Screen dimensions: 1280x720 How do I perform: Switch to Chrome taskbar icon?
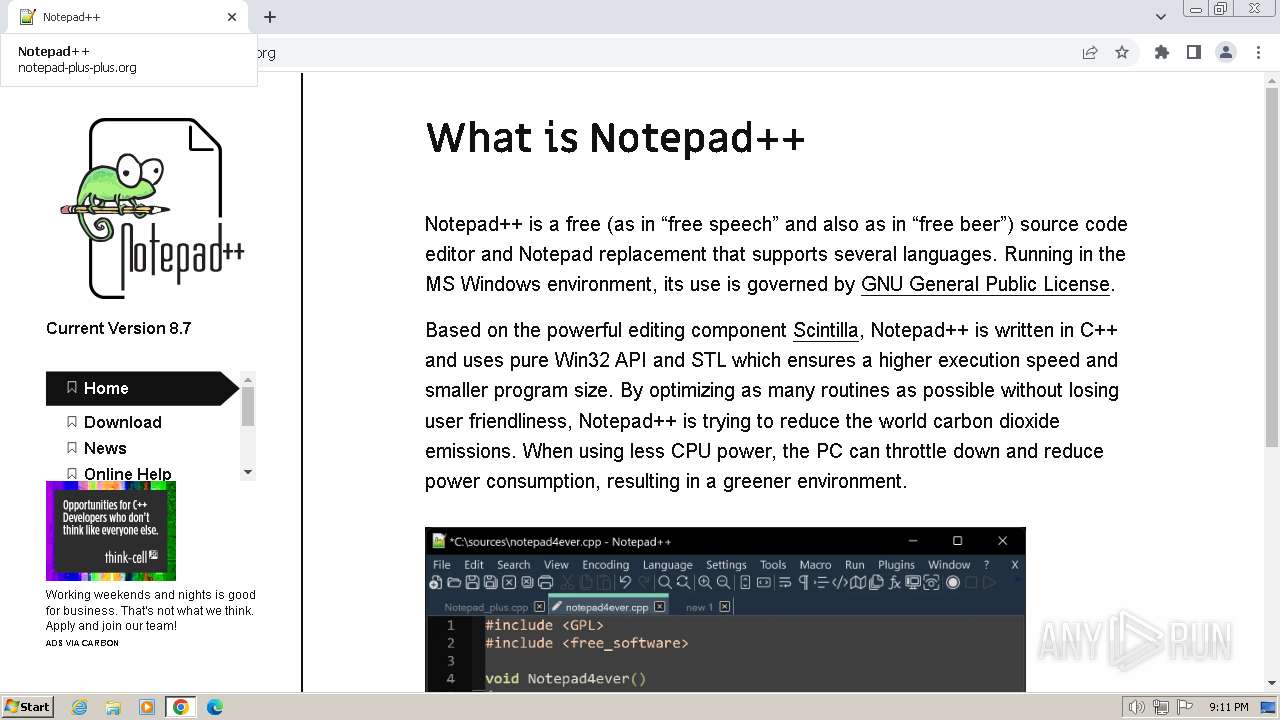181,707
